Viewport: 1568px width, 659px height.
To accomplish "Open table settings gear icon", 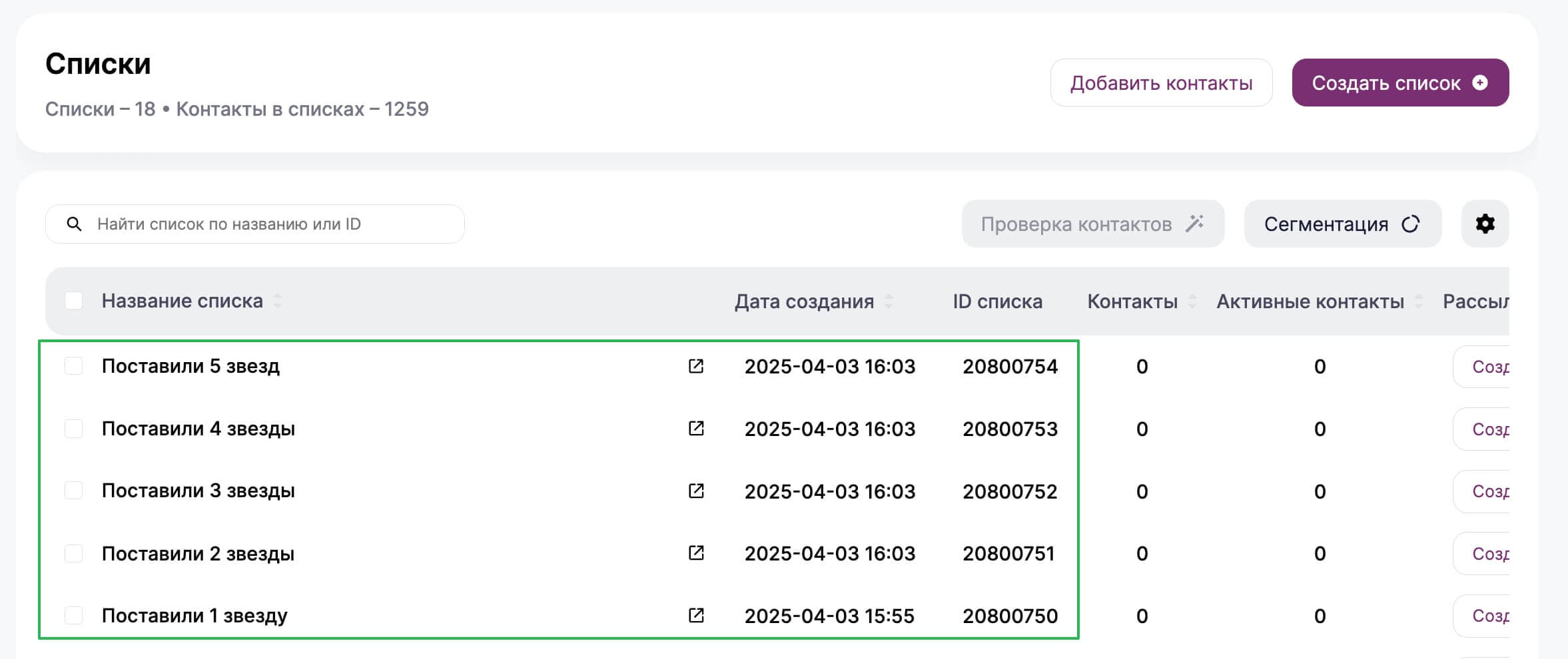I will [x=1485, y=224].
